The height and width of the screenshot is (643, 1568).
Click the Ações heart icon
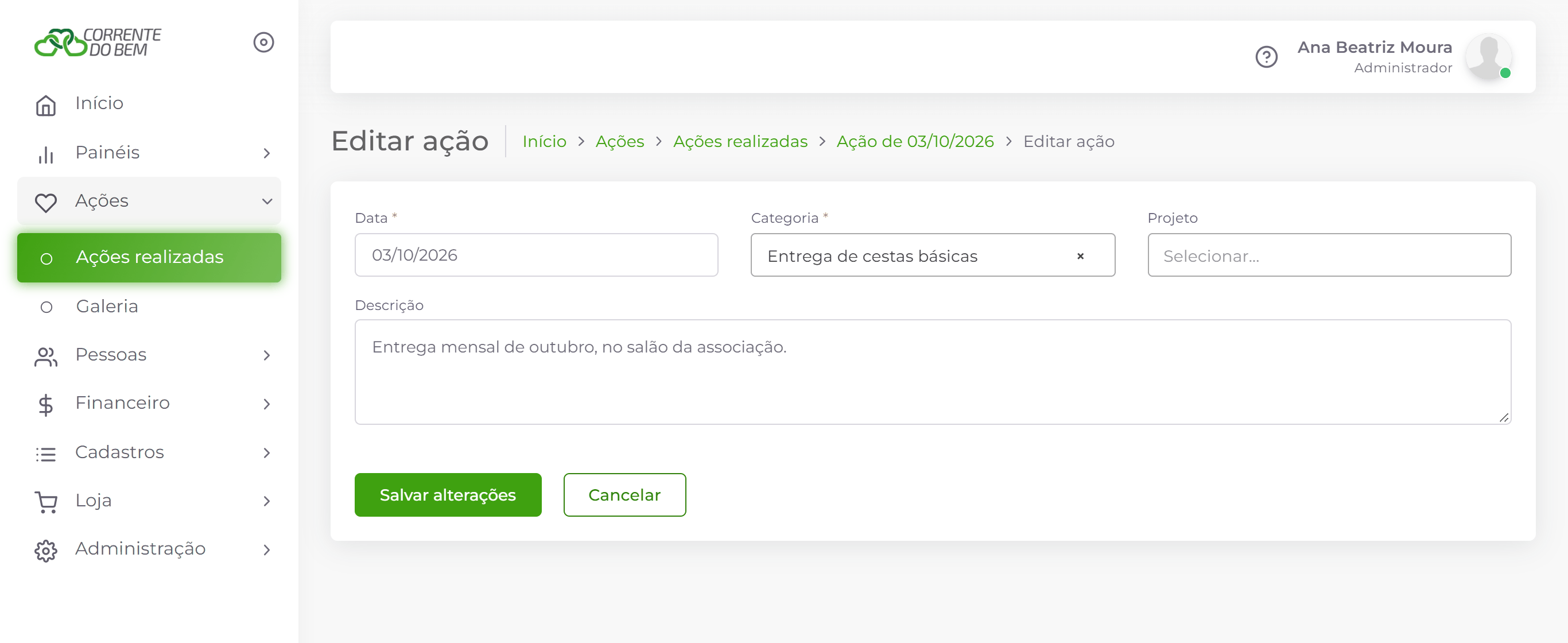click(x=46, y=202)
